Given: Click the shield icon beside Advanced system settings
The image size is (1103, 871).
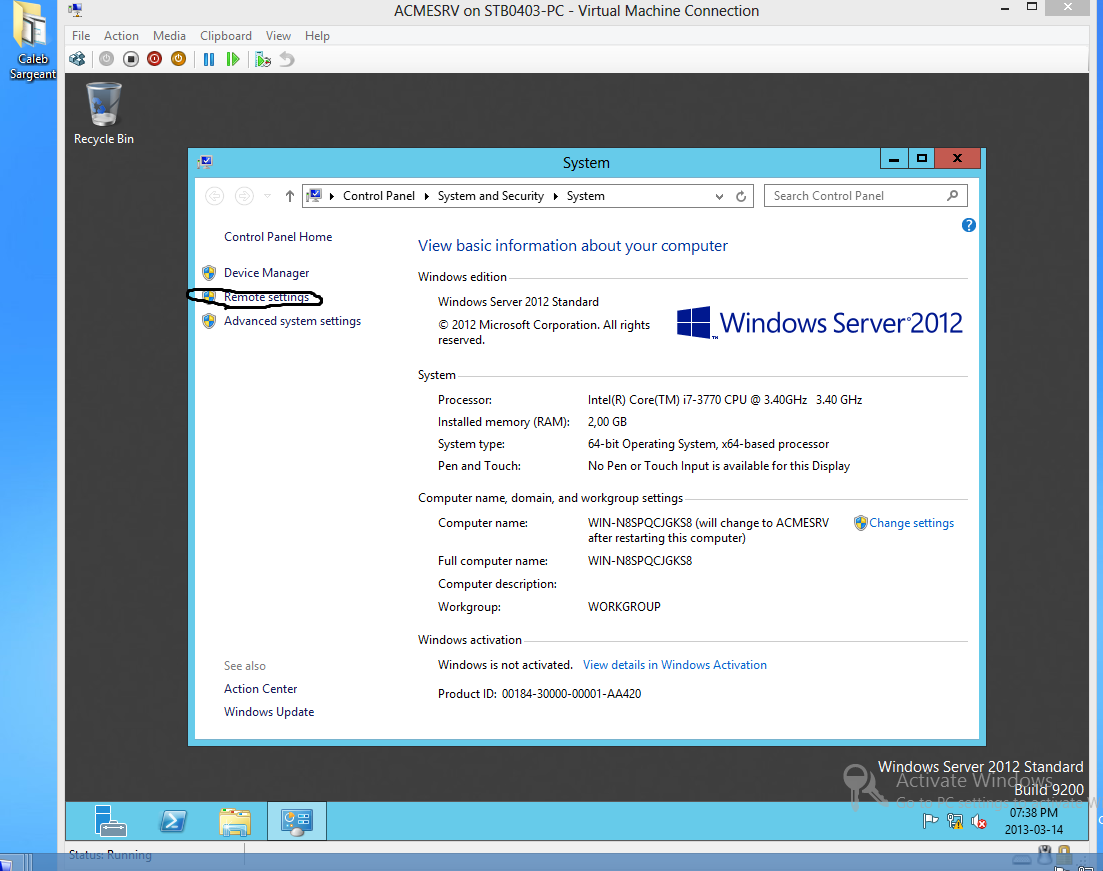Looking at the screenshot, I should (x=209, y=322).
